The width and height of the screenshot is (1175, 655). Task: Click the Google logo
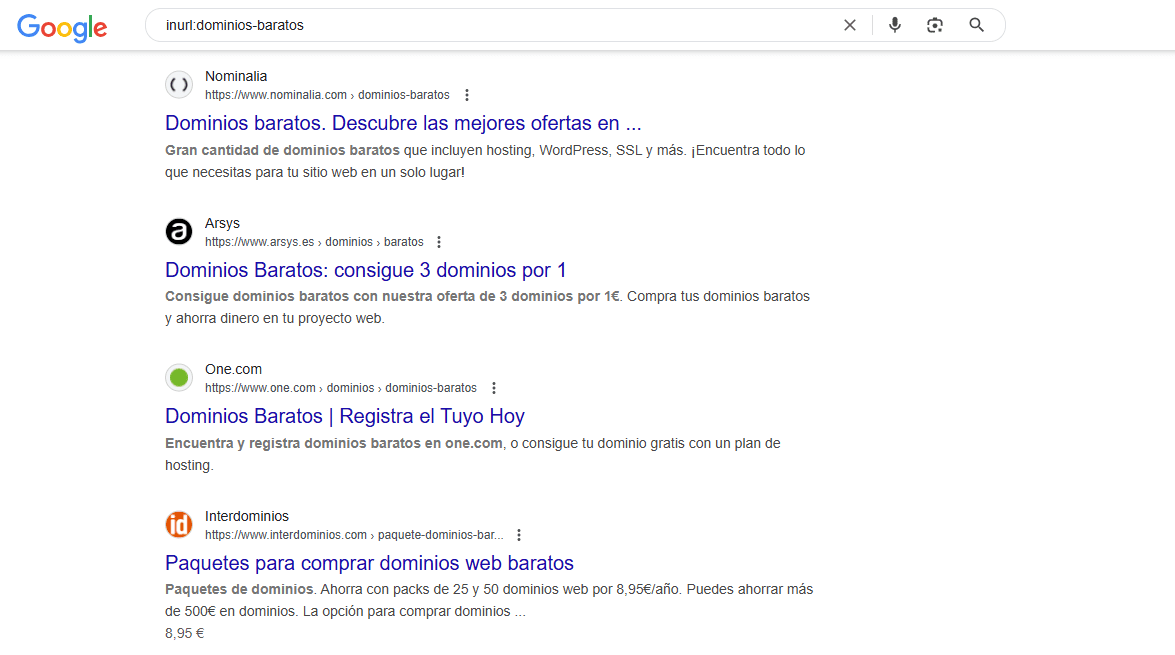(x=62, y=28)
